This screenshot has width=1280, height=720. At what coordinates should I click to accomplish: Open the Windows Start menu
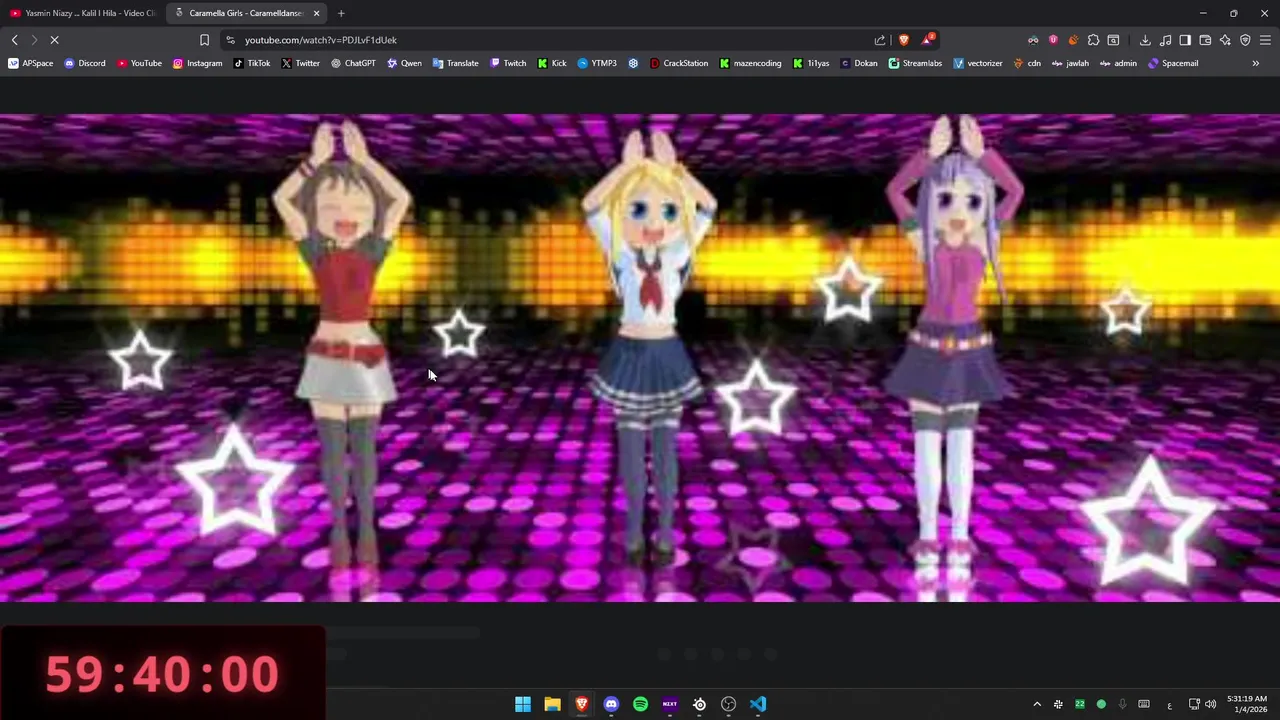523,704
